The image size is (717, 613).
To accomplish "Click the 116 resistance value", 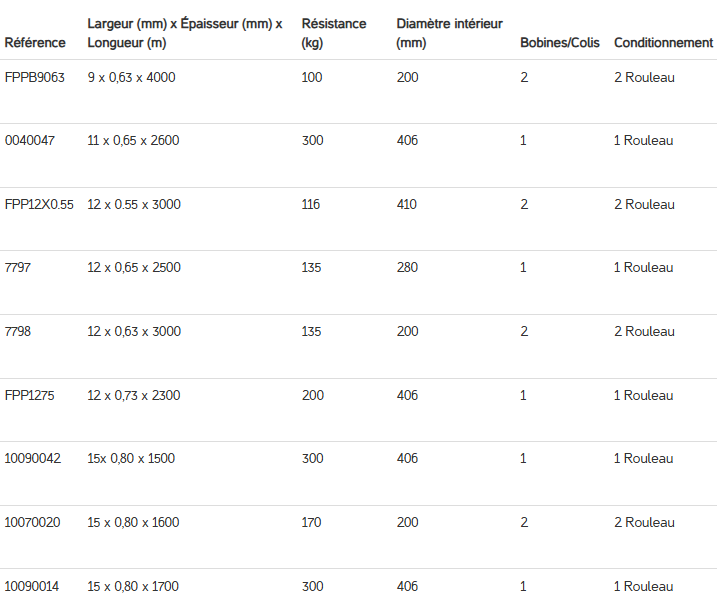I will tap(311, 205).
